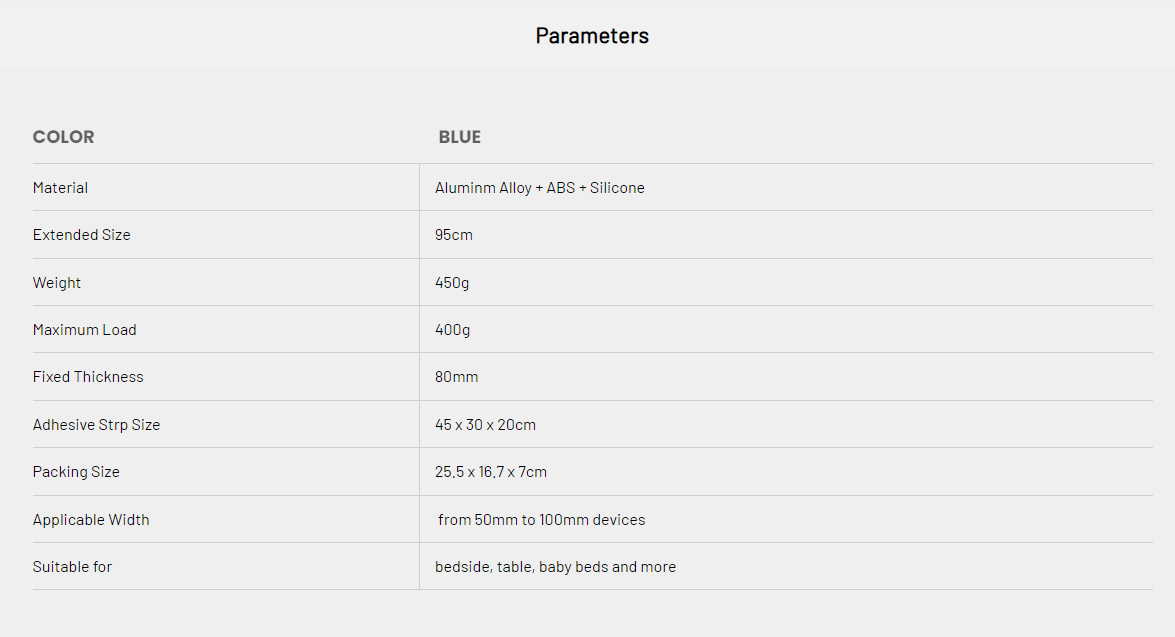
Task: Click the Weight row label
Action: [x=57, y=283]
